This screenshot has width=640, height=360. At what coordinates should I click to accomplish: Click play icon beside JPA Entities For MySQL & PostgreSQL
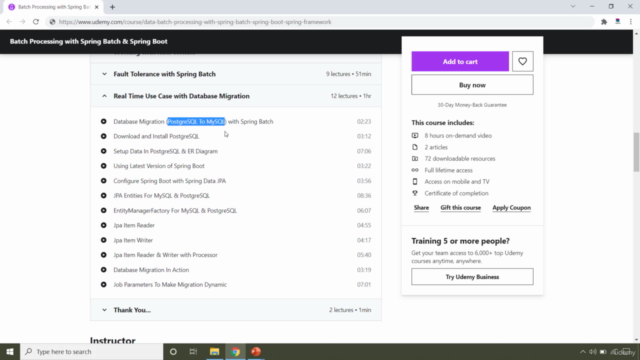point(104,196)
